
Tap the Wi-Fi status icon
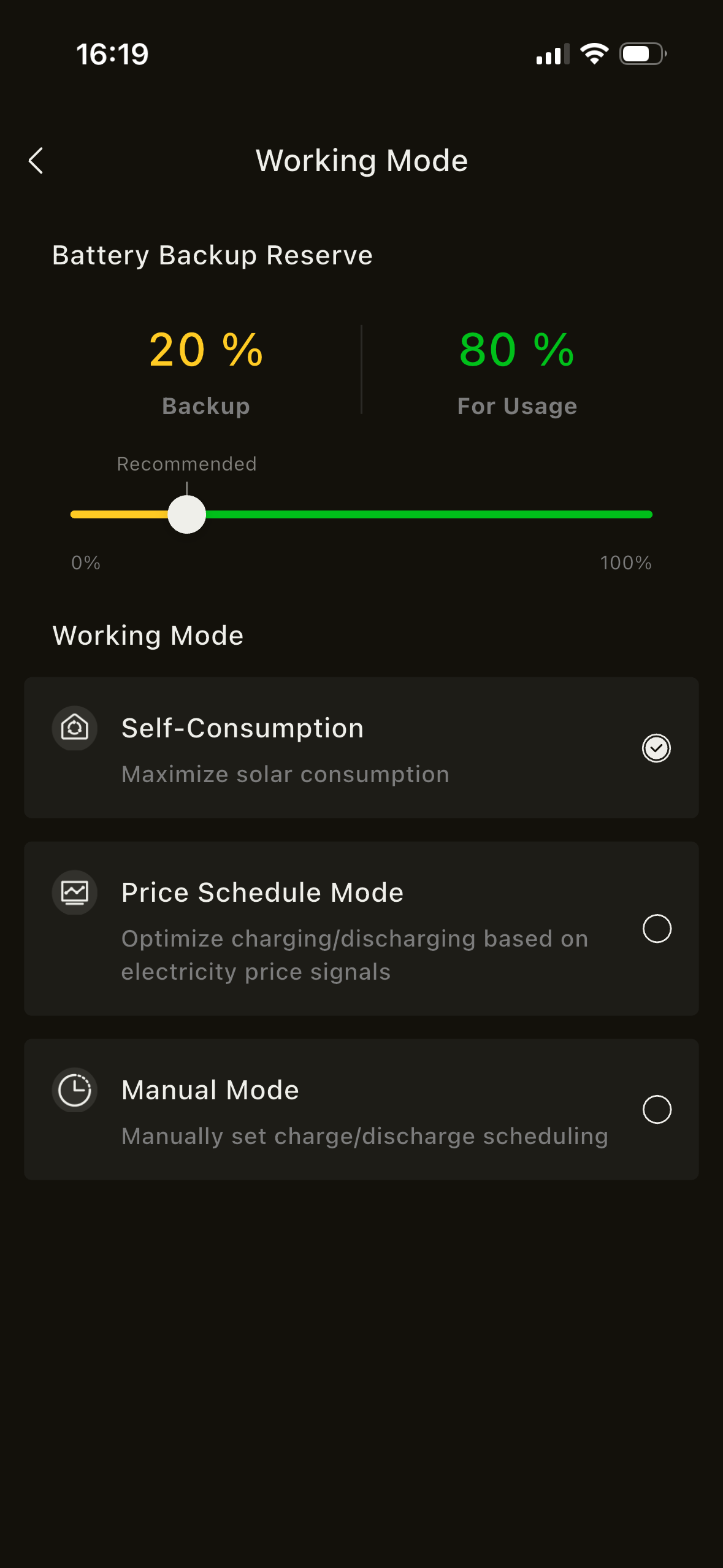pyautogui.click(x=594, y=54)
